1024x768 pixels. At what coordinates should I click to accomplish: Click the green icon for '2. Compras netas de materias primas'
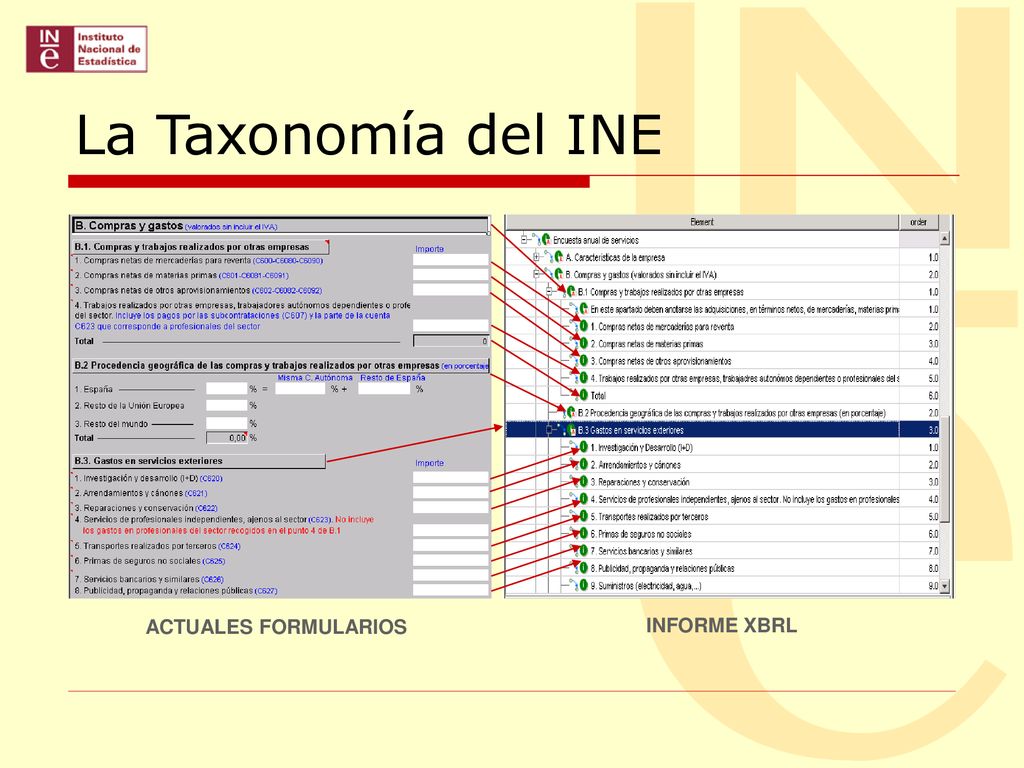point(583,344)
